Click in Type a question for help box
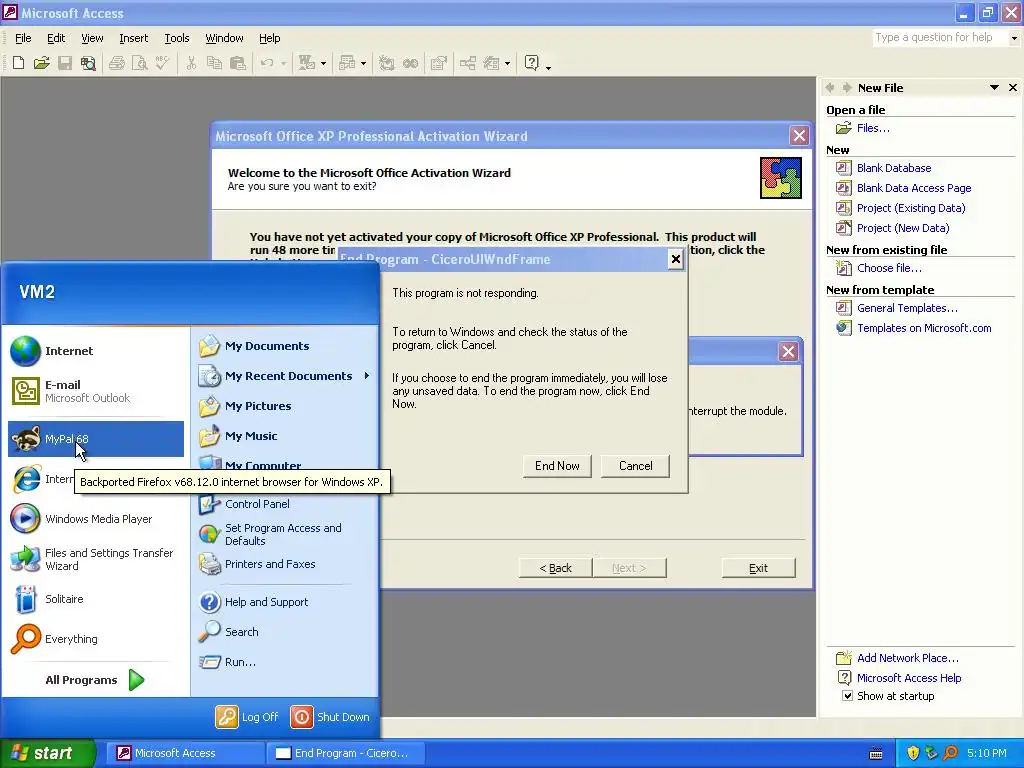 pos(940,38)
